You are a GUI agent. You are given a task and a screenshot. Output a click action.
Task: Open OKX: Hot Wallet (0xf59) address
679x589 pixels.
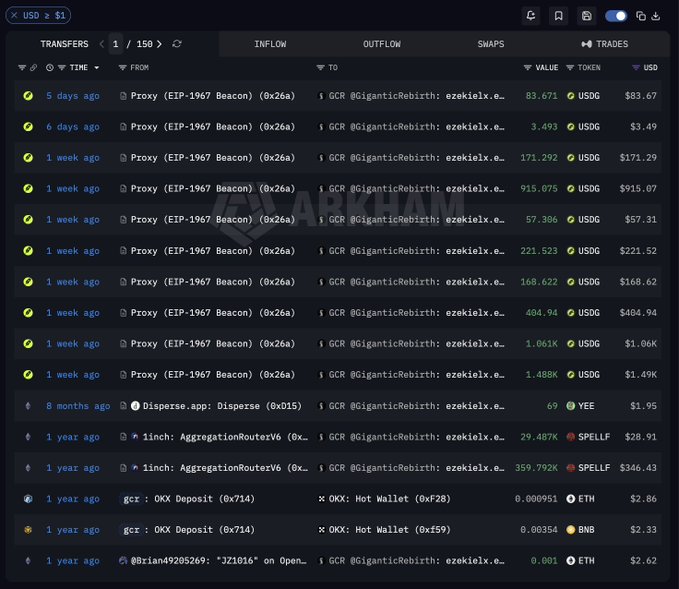click(390, 530)
